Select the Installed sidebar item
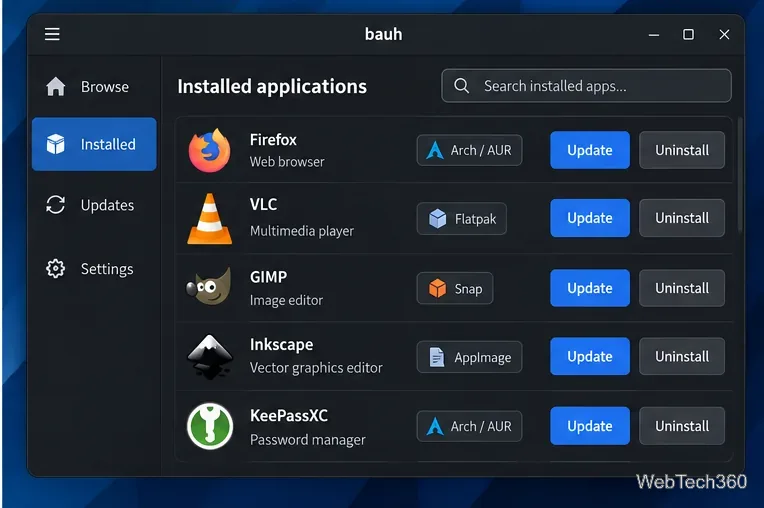Image resolution: width=764 pixels, height=508 pixels. click(94, 144)
